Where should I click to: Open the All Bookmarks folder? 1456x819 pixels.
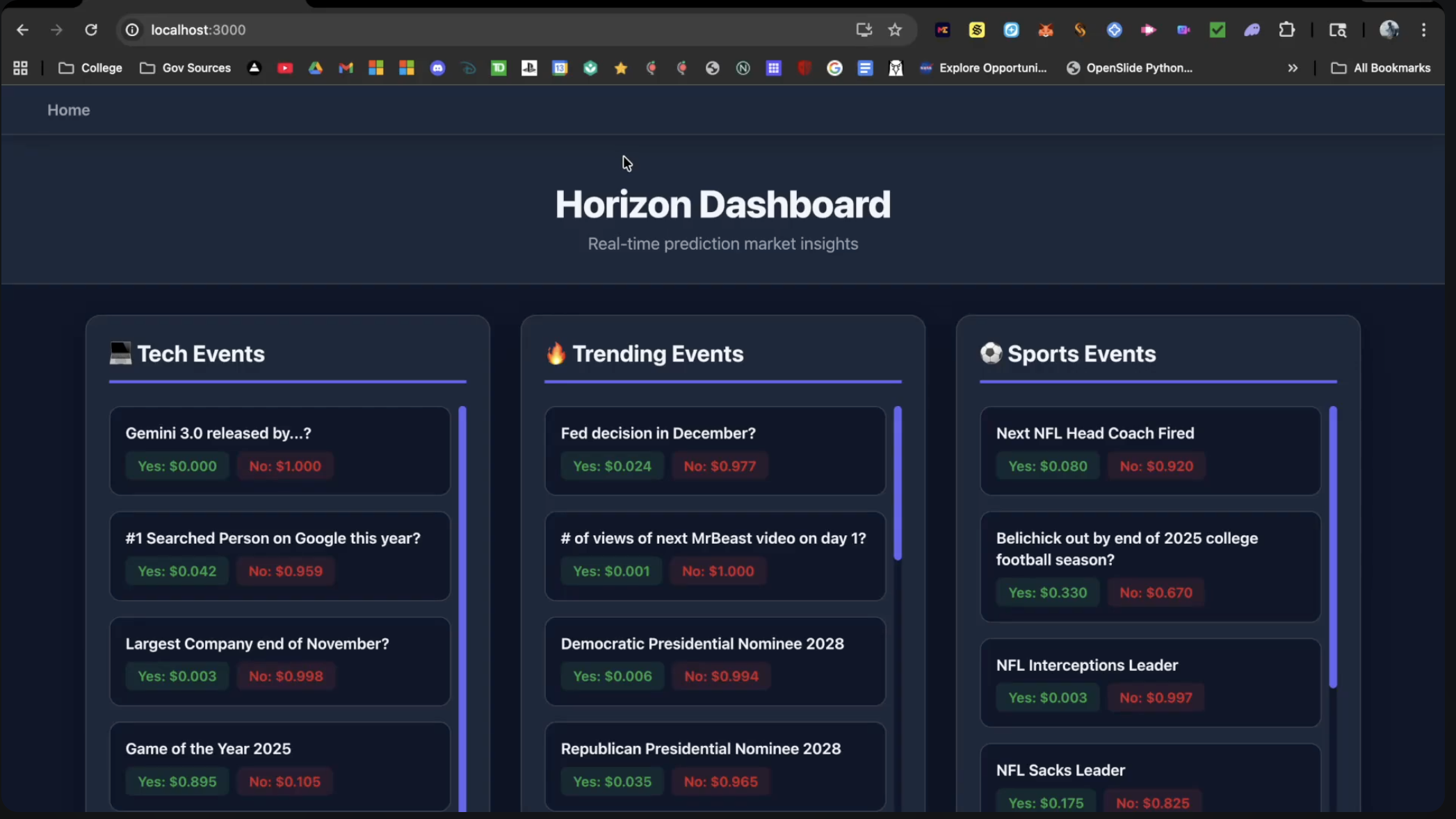(x=1381, y=68)
